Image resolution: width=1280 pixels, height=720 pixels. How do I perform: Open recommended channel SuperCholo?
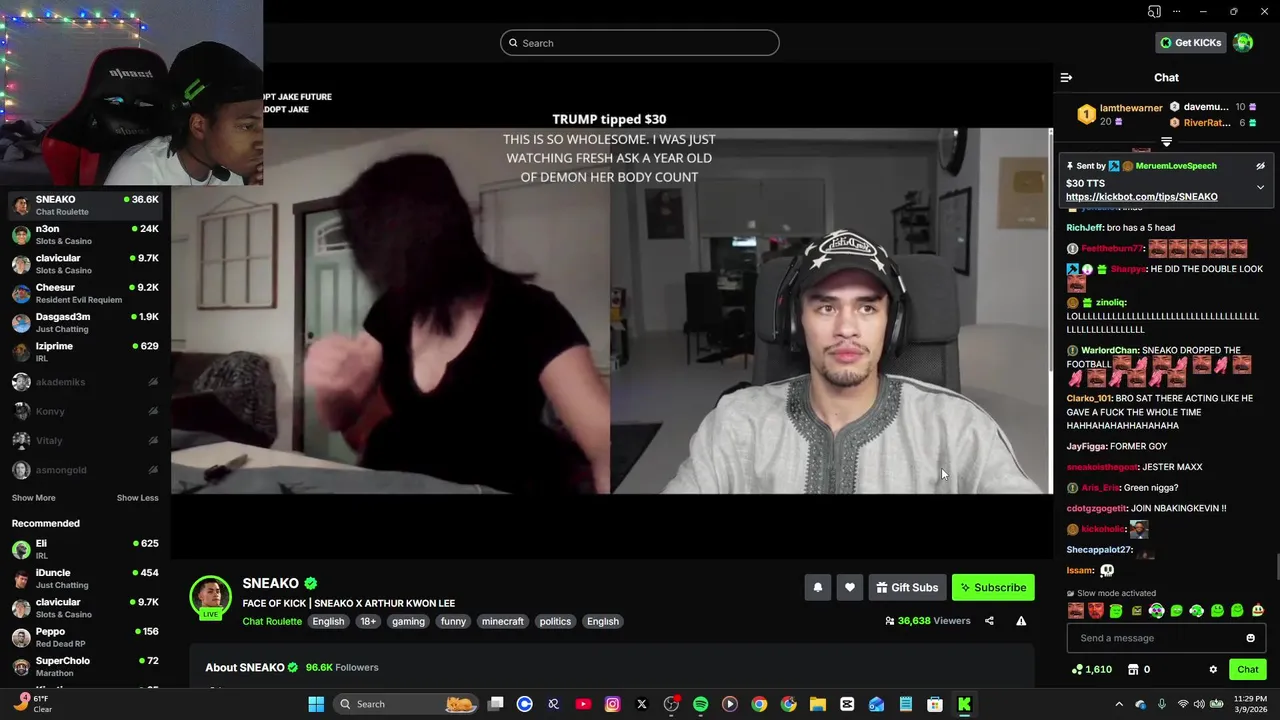85,667
